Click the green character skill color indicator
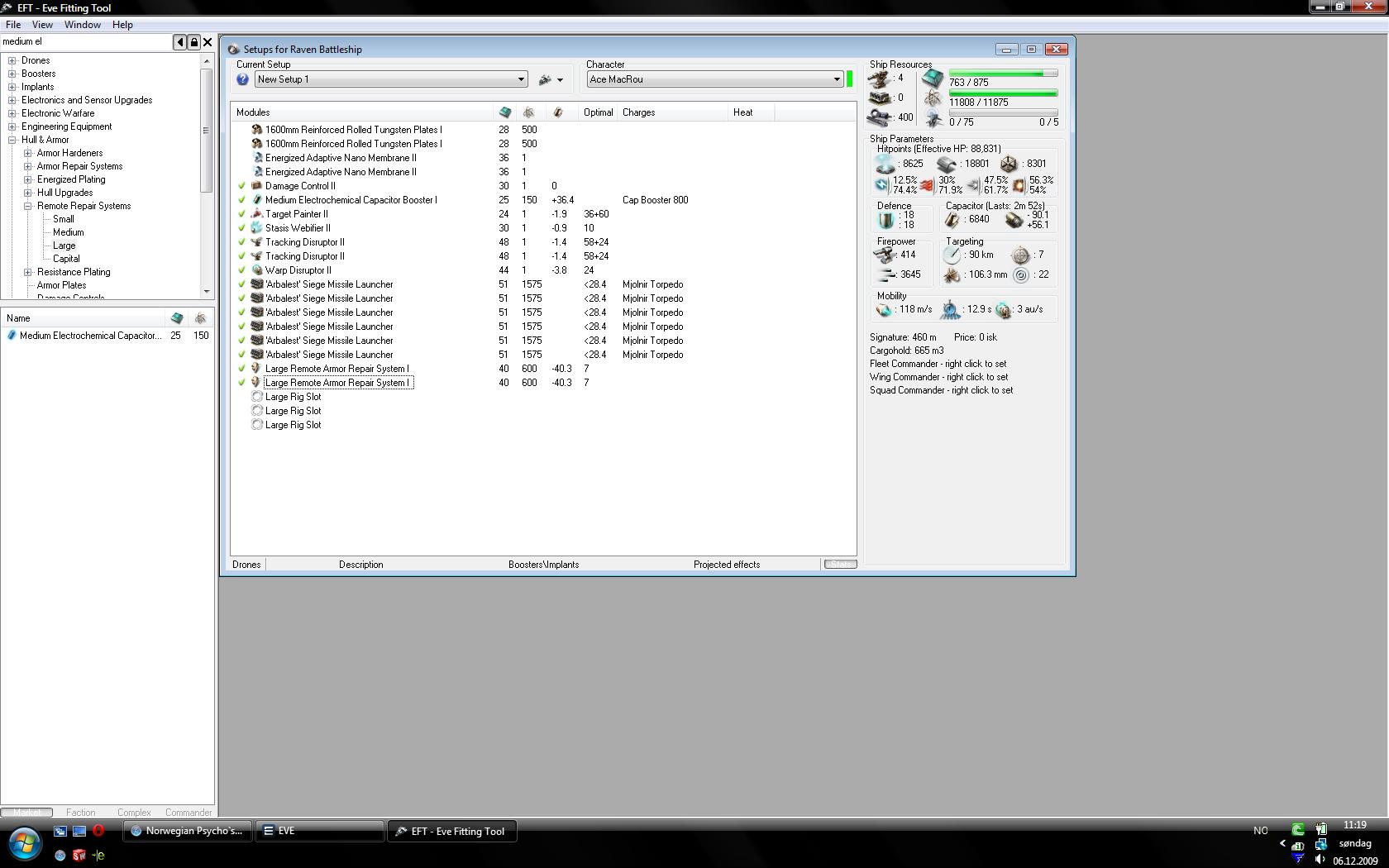1389x868 pixels. pyautogui.click(x=849, y=79)
